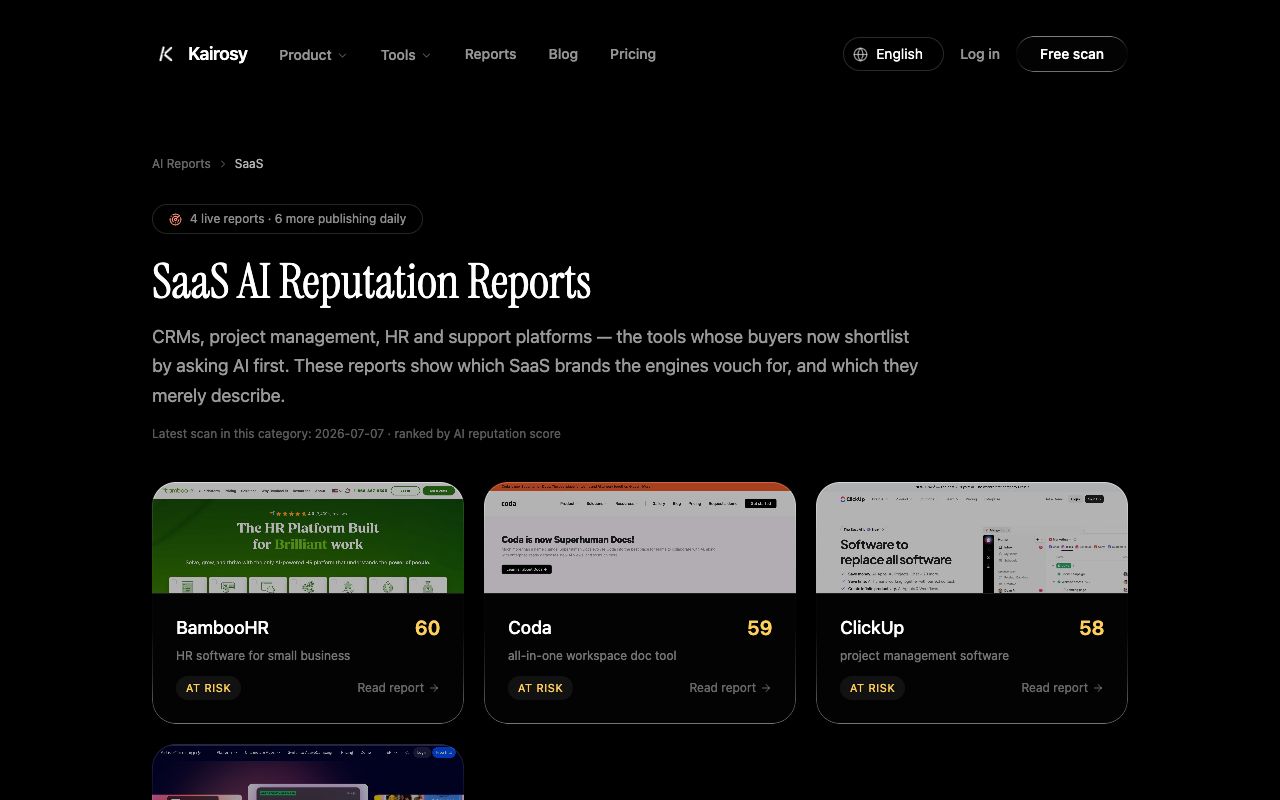Click the Log in link
This screenshot has height=800, width=1280.
pyautogui.click(x=980, y=54)
